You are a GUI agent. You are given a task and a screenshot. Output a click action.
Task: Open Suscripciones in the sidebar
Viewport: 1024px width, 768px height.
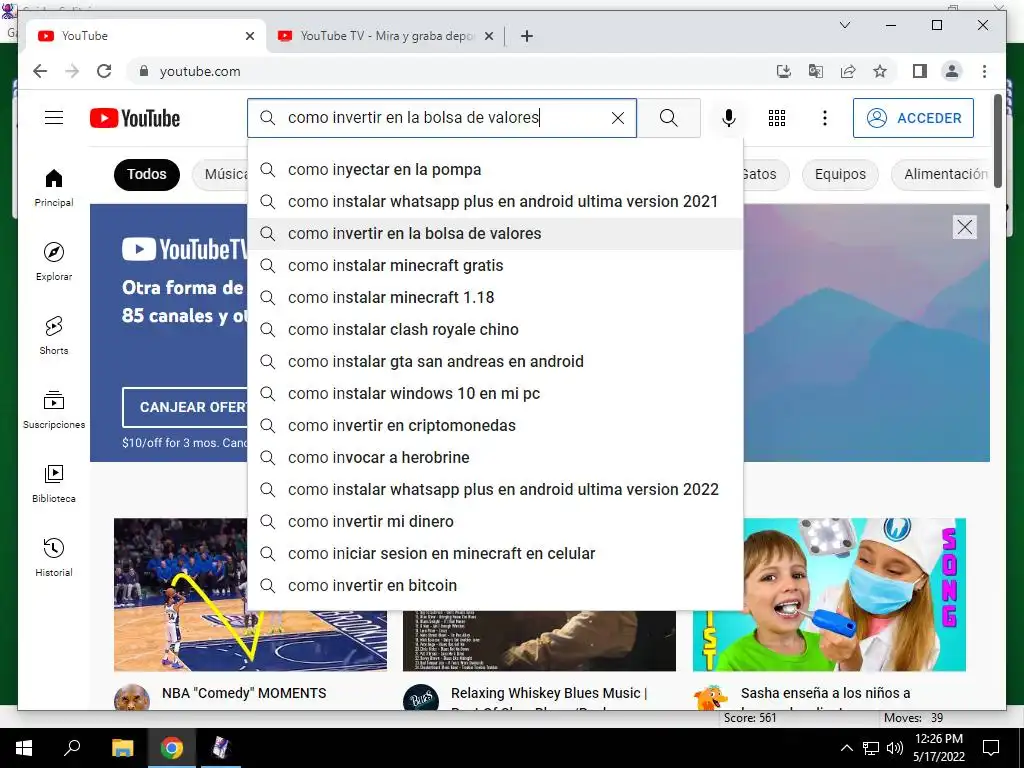(x=54, y=409)
